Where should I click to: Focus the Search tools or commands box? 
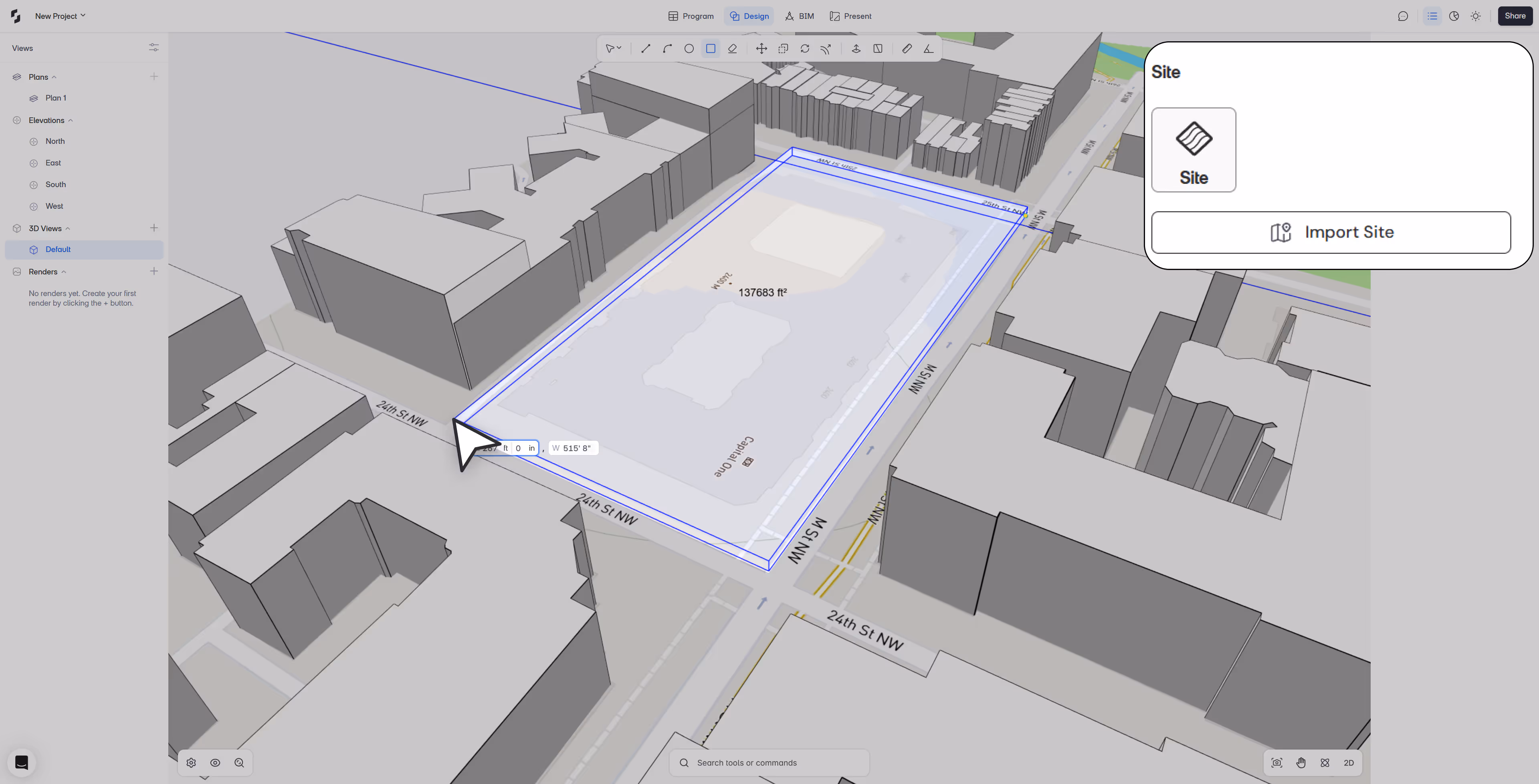(769, 762)
